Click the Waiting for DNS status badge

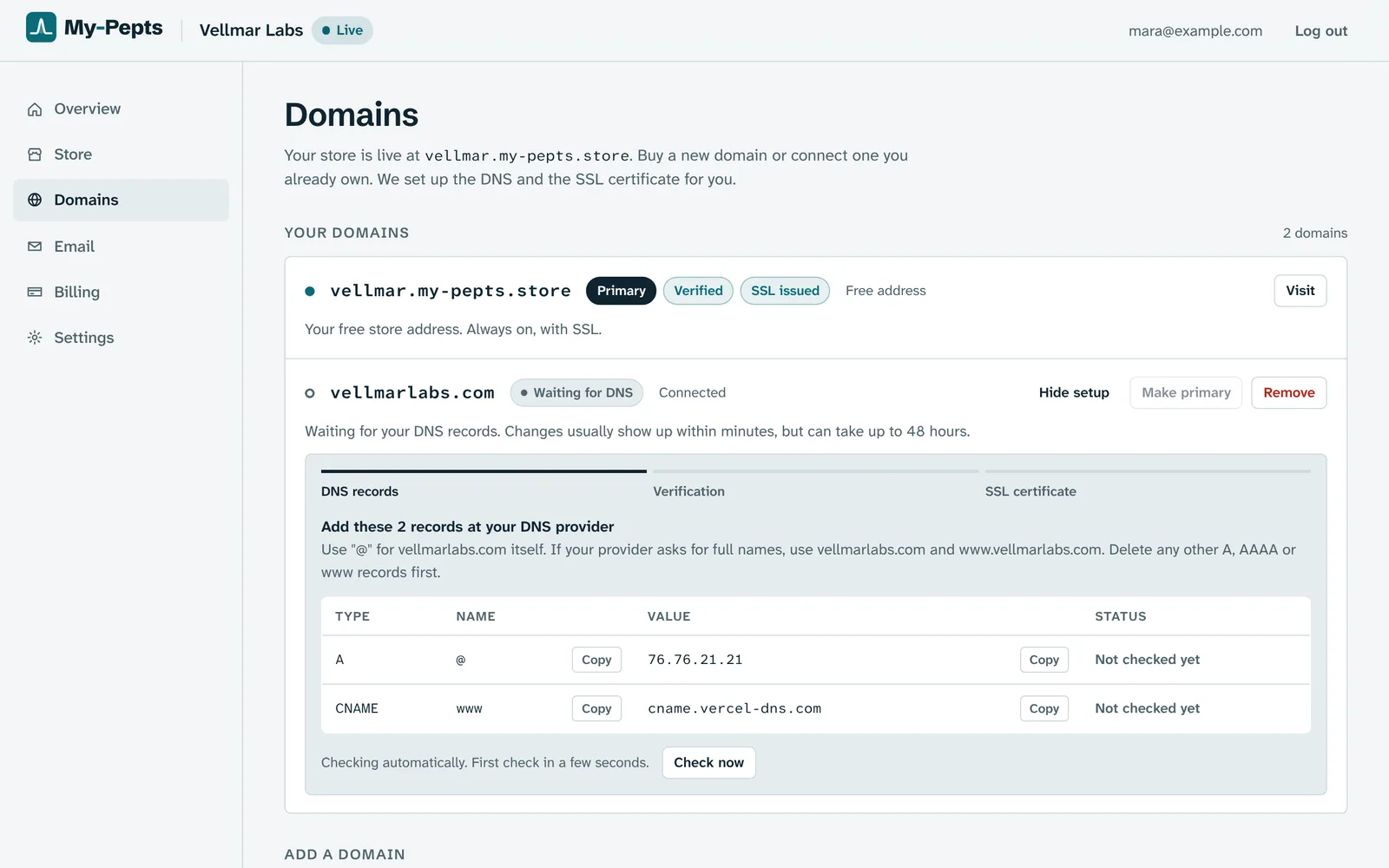pos(576,392)
